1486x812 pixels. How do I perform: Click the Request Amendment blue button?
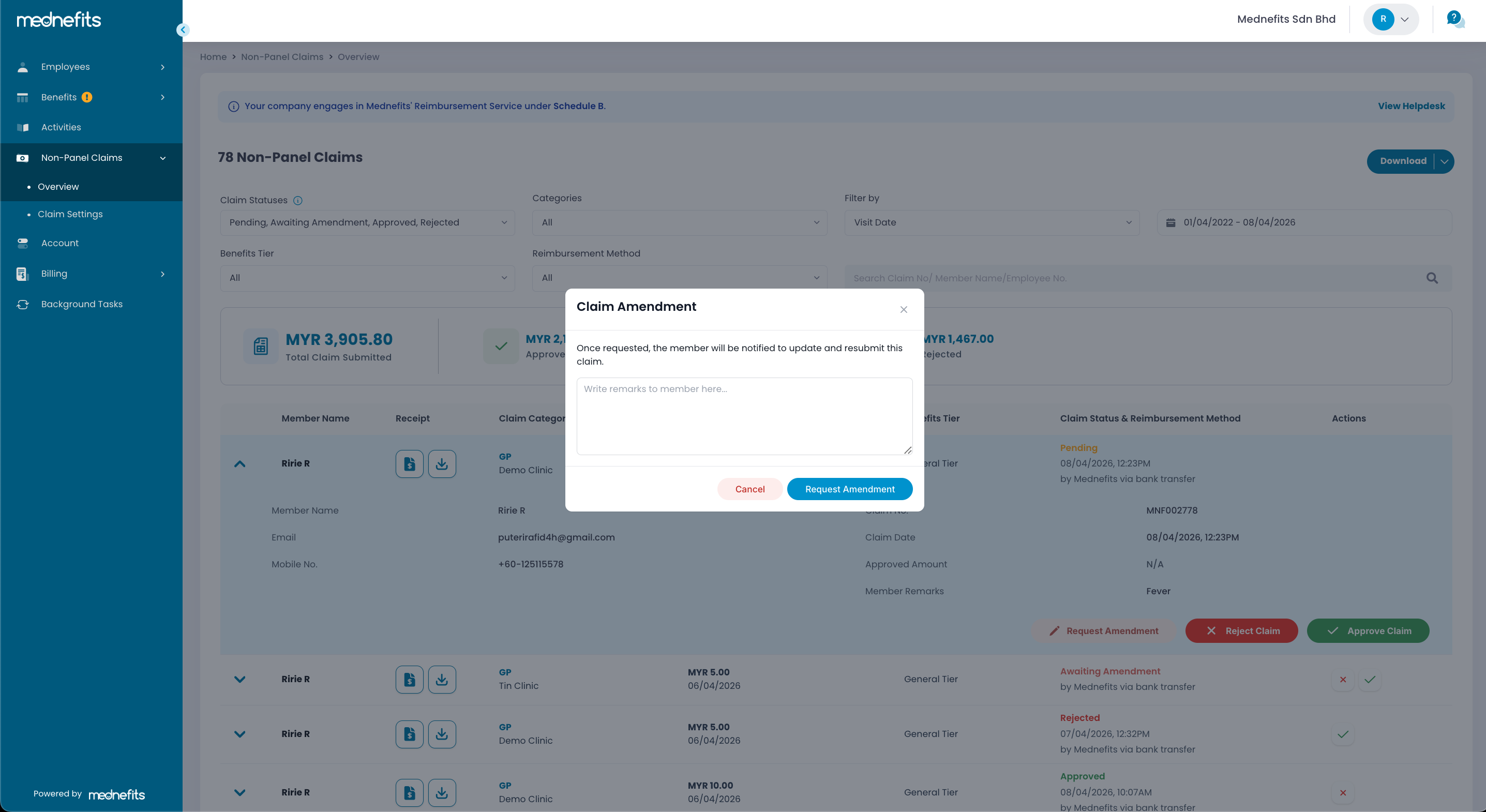849,489
